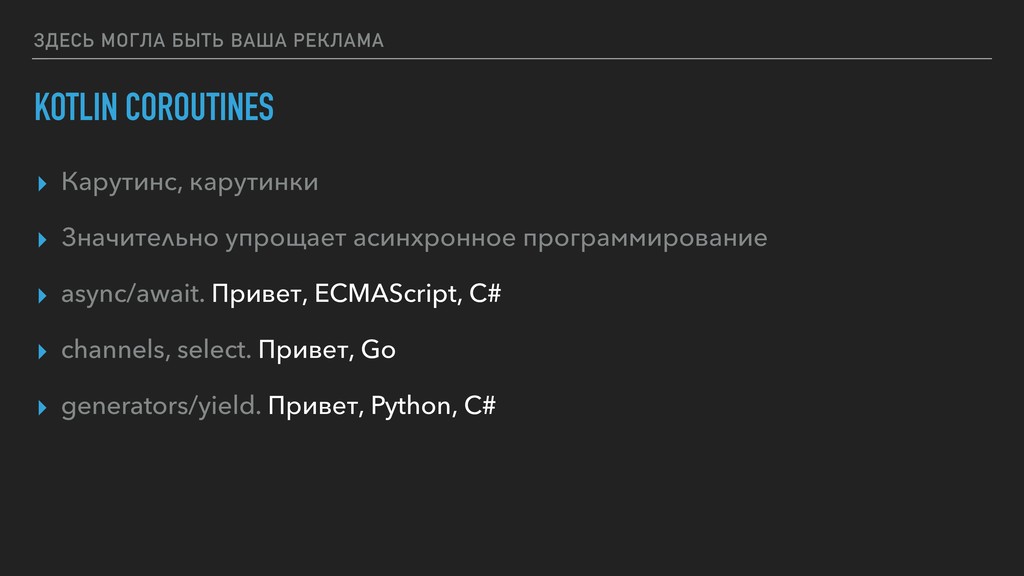Click the generators/yield text
Image resolution: width=1024 pixels, height=576 pixels.
click(x=161, y=406)
